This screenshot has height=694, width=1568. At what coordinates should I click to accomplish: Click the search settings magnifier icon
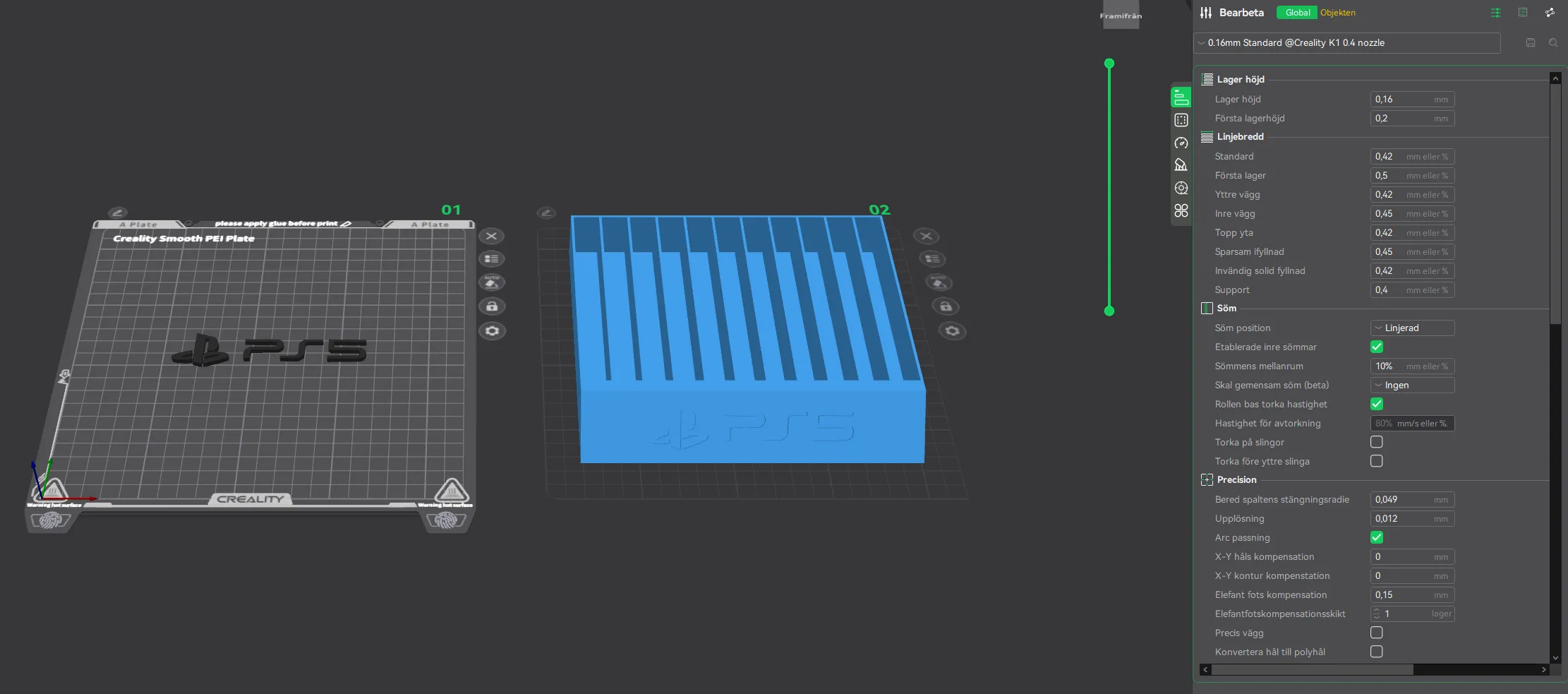[x=1552, y=42]
